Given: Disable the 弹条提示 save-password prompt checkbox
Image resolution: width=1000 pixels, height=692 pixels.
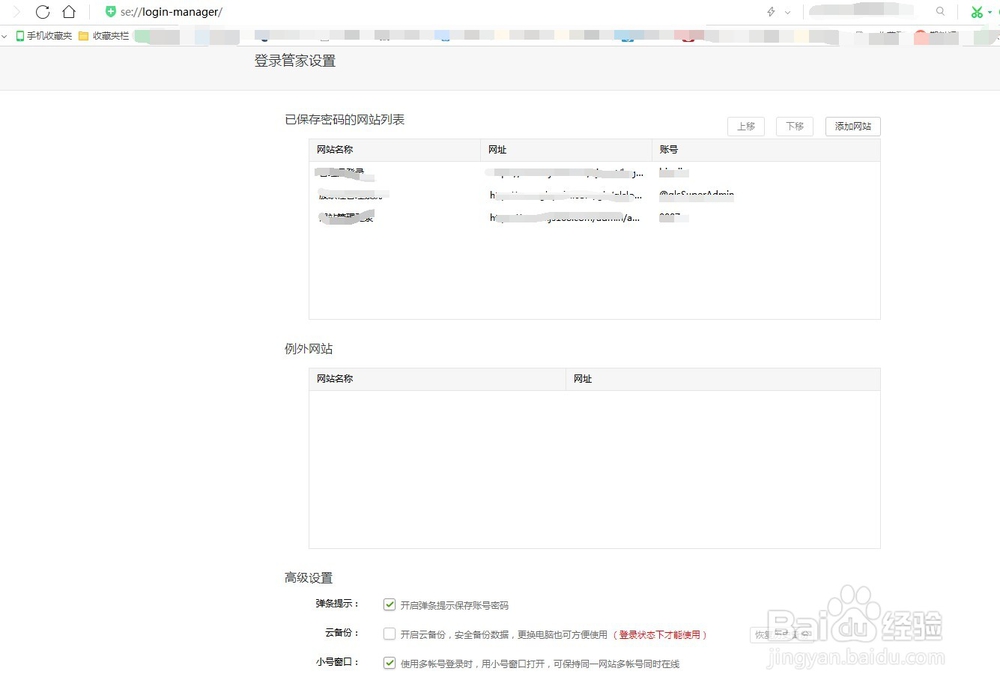Looking at the screenshot, I should (389, 604).
